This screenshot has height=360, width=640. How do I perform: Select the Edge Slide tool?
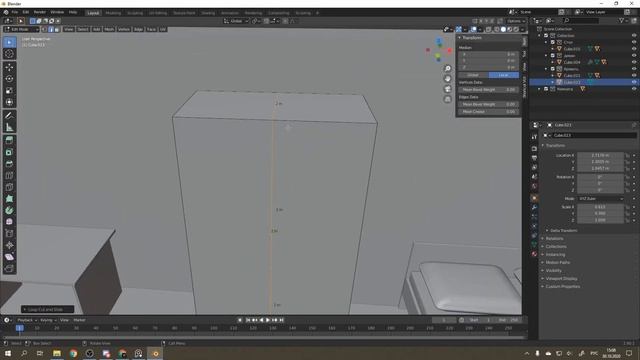pos(9,233)
